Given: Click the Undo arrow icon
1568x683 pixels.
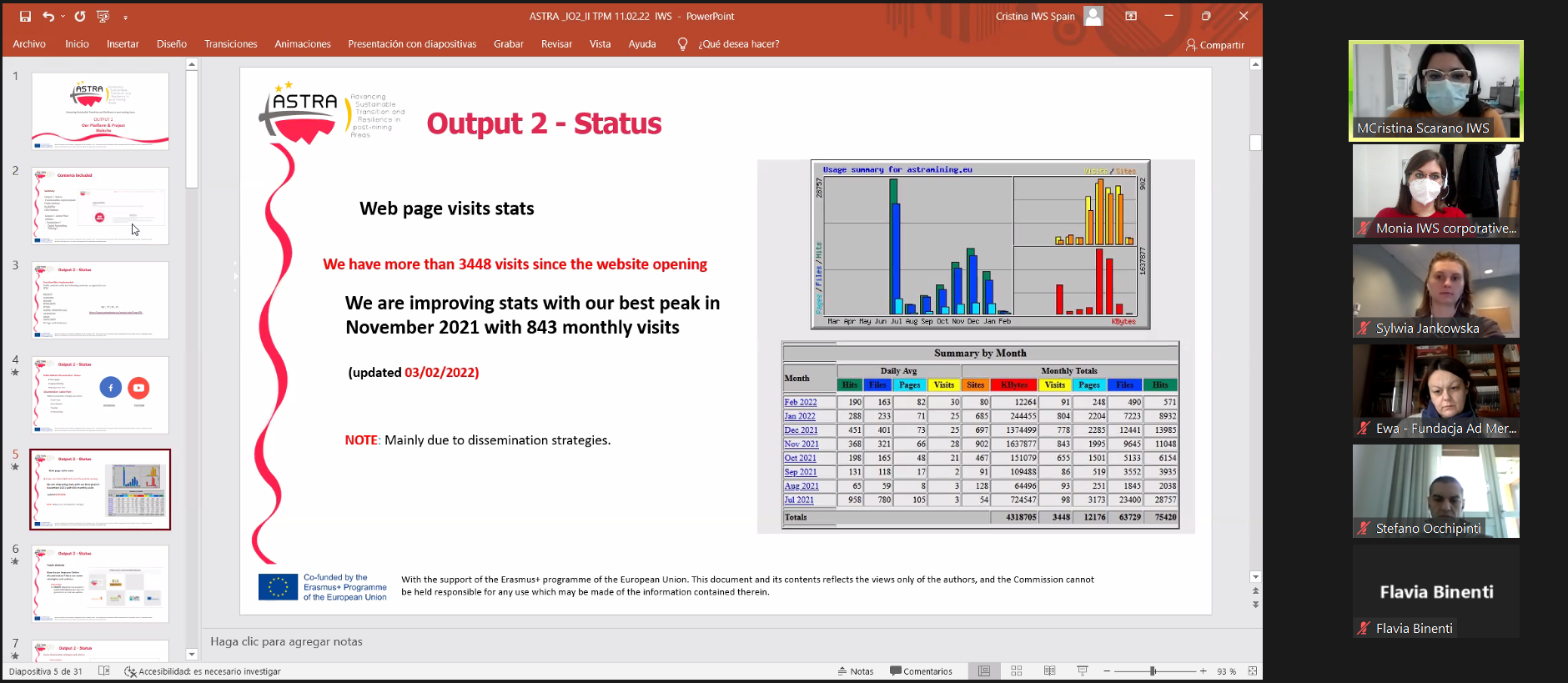Looking at the screenshot, I should pyautogui.click(x=48, y=17).
